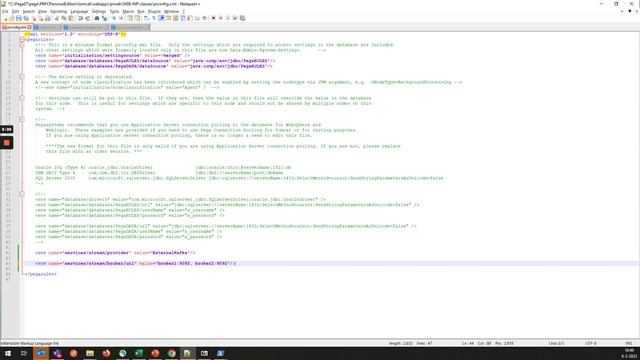This screenshot has height=360, width=640.
Task: Click the Redo toolbar icon
Action: 88,18
